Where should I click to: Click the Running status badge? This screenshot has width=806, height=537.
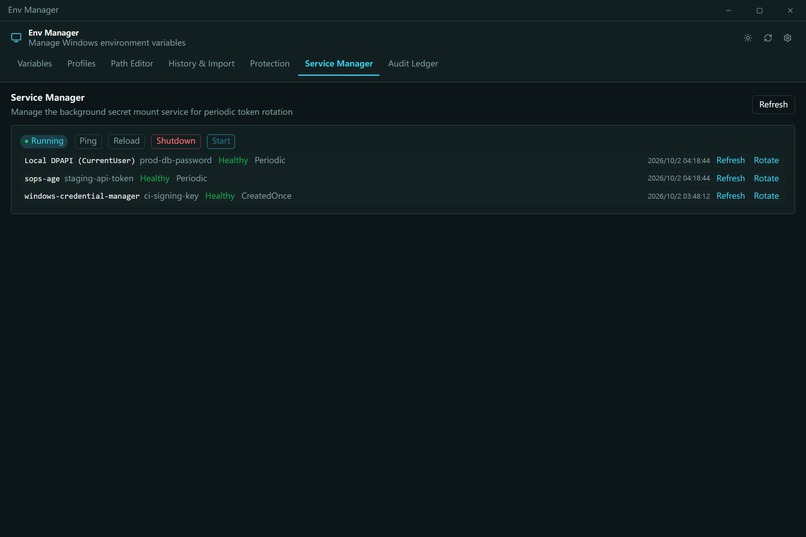click(44, 141)
